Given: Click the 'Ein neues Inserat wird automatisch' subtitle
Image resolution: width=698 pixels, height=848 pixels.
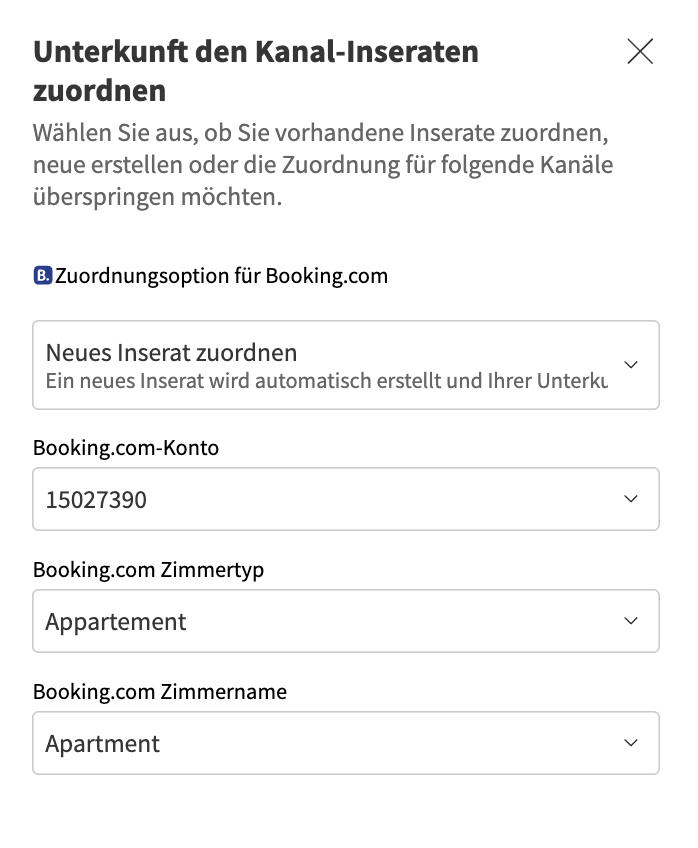Looking at the screenshot, I should (326, 380).
